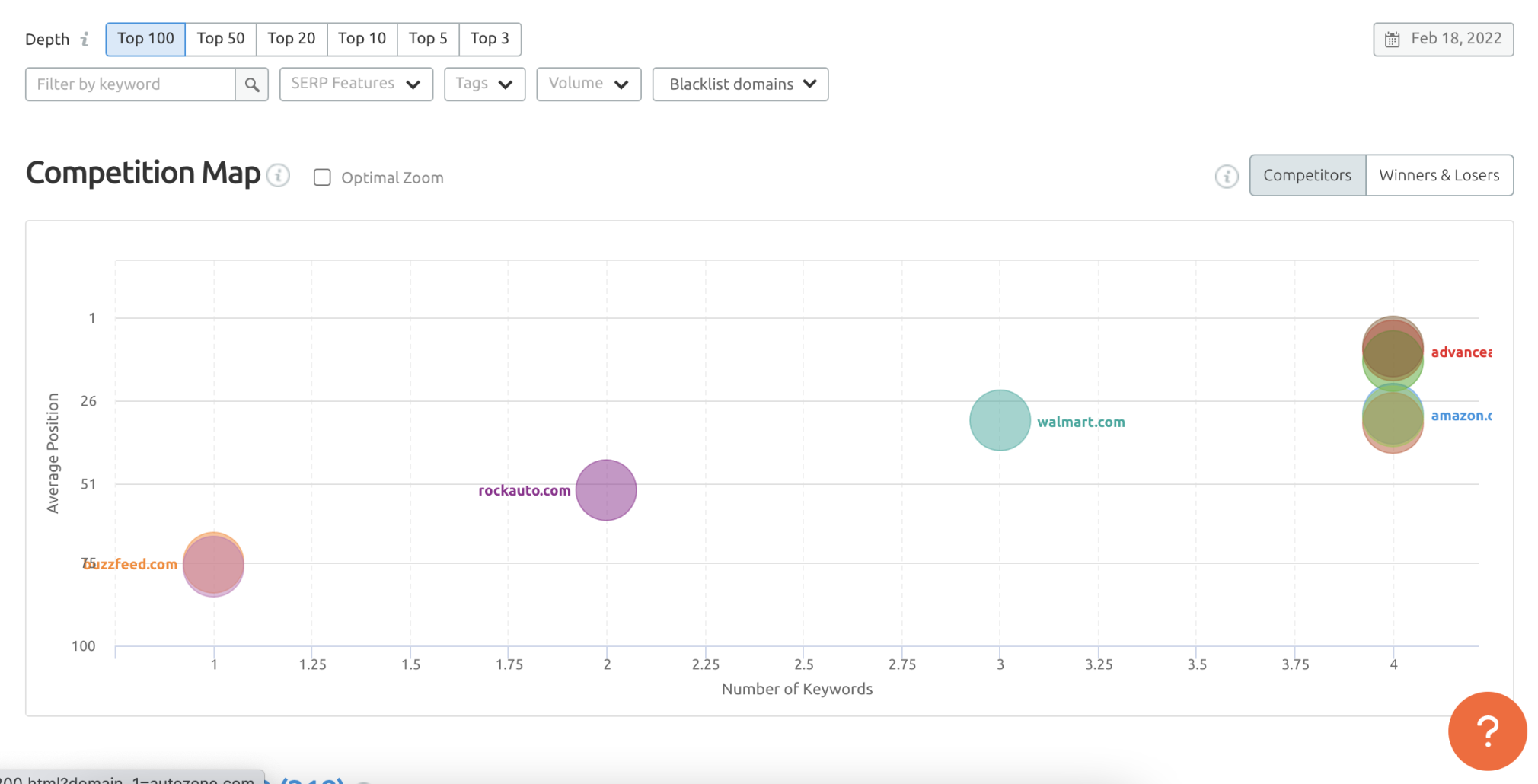Switch to the Winners & Losers view
Image resolution: width=1538 pixels, height=784 pixels.
click(x=1439, y=175)
